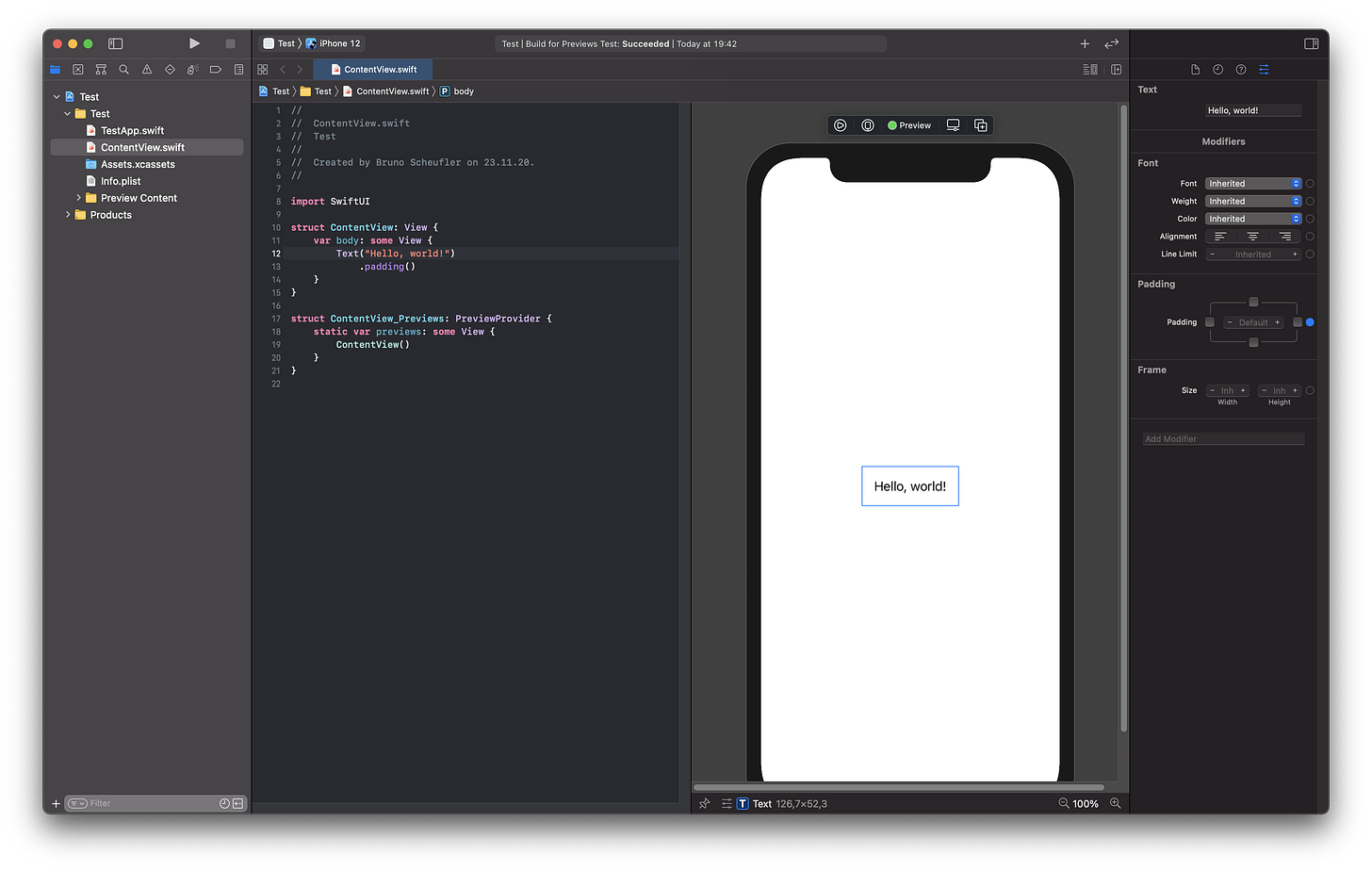Toggle the inspectors panel button
This screenshot has width=1372, height=871.
point(1311,43)
